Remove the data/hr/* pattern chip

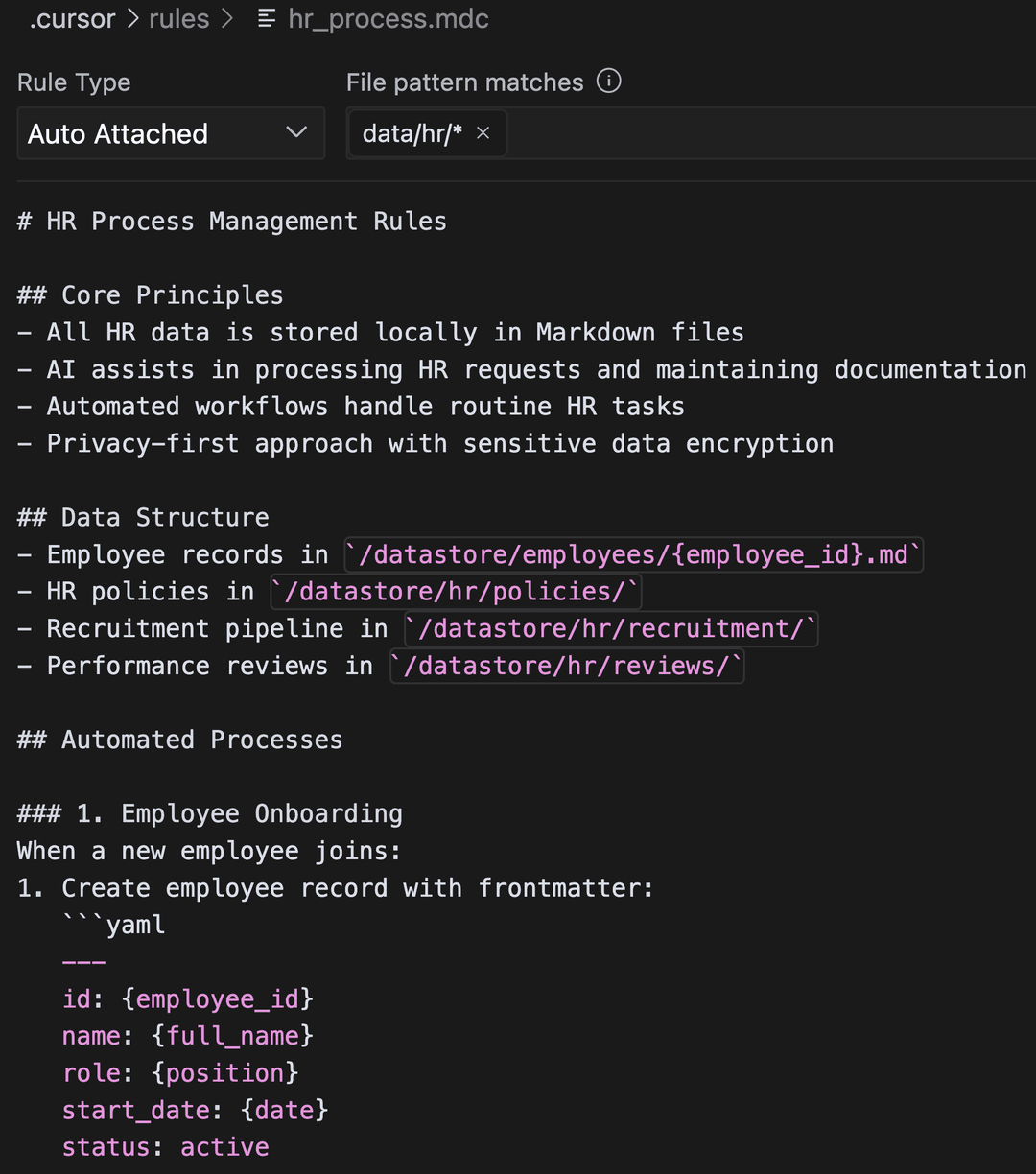tap(483, 133)
